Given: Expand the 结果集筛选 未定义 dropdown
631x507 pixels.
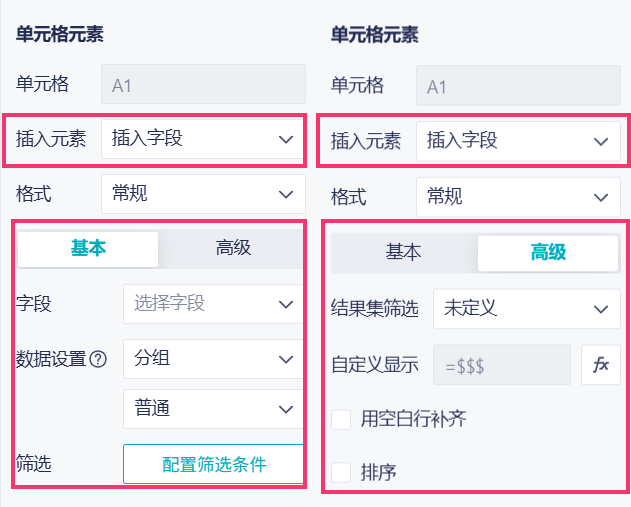Looking at the screenshot, I should 526,309.
